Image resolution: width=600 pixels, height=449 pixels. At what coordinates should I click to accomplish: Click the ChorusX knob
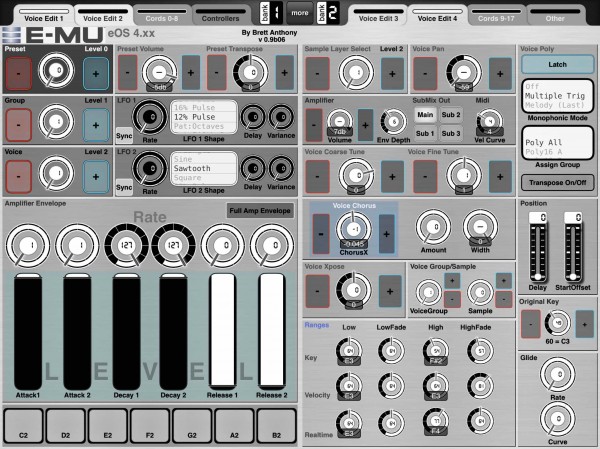(x=354, y=229)
